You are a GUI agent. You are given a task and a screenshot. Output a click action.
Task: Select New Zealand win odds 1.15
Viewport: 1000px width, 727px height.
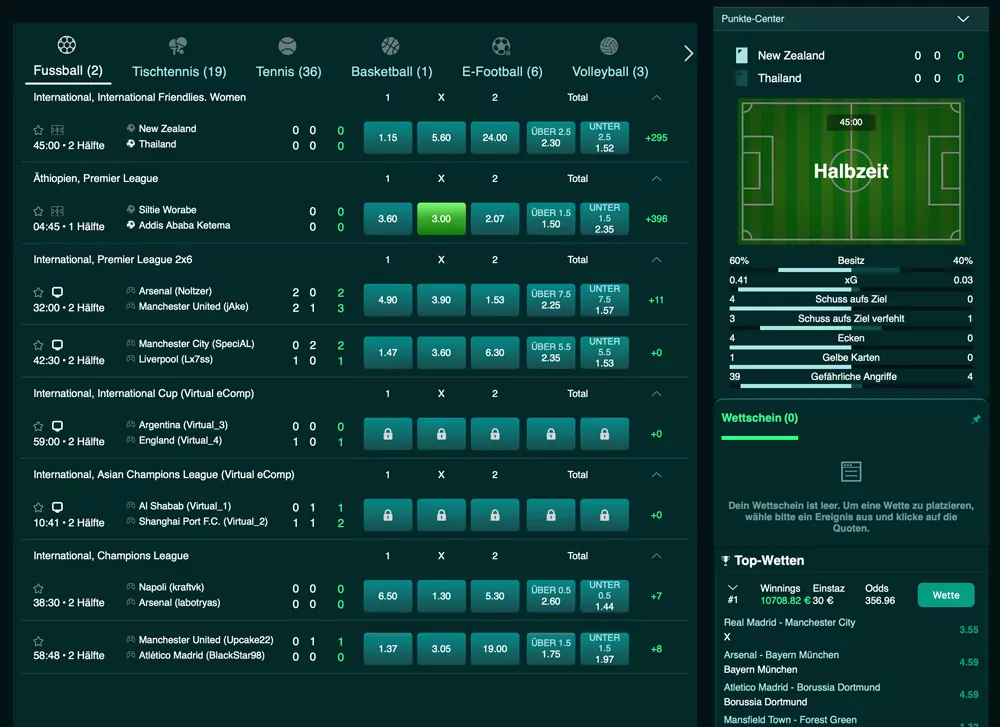(x=388, y=138)
